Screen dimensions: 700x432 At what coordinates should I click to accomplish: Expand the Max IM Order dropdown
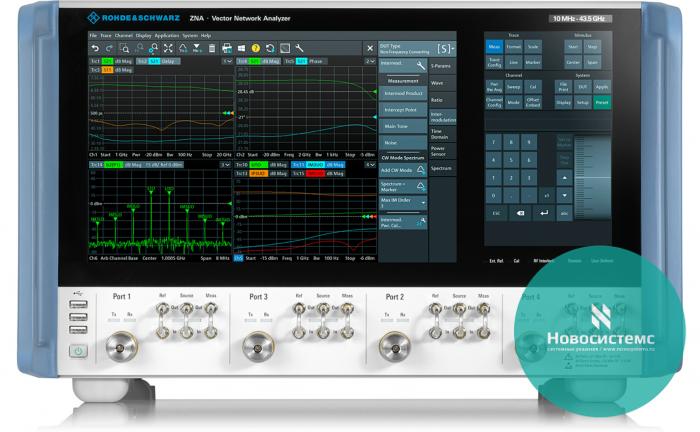[402, 202]
